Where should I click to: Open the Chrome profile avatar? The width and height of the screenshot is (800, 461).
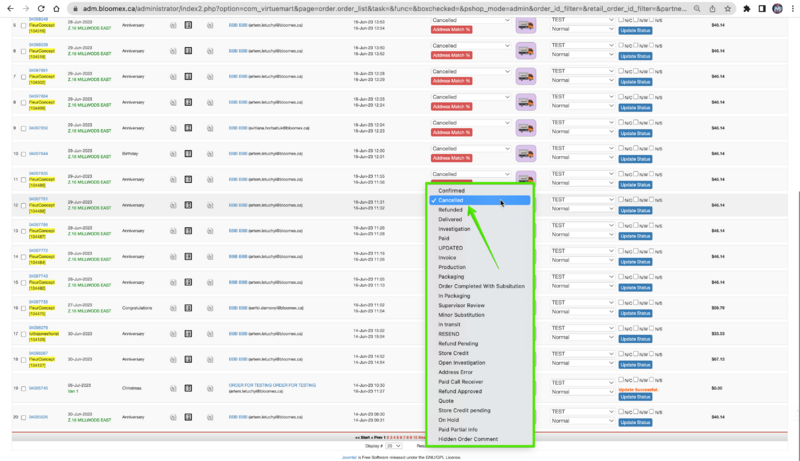[x=777, y=9]
